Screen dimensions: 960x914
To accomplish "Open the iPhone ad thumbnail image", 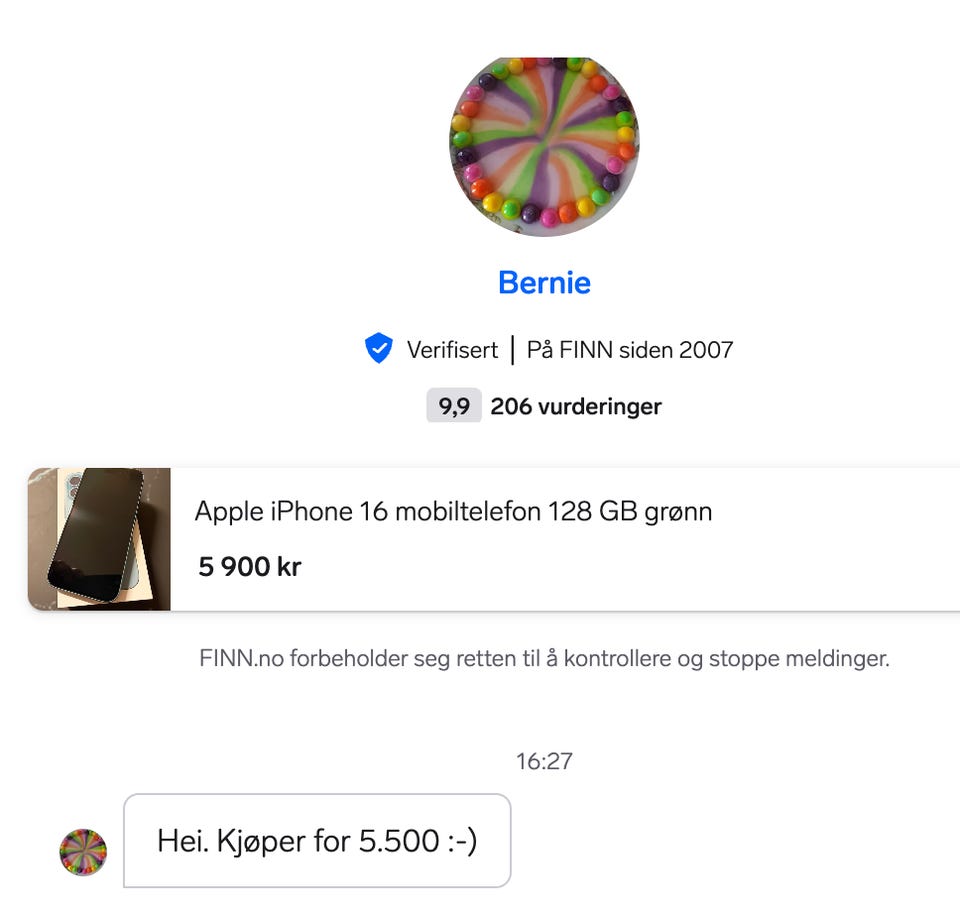I will tap(99, 539).
